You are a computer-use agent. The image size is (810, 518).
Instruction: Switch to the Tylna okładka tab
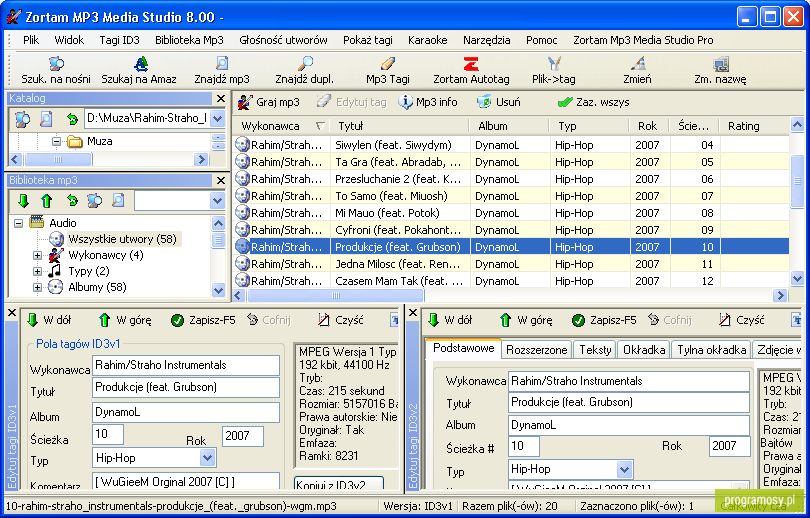tap(711, 350)
